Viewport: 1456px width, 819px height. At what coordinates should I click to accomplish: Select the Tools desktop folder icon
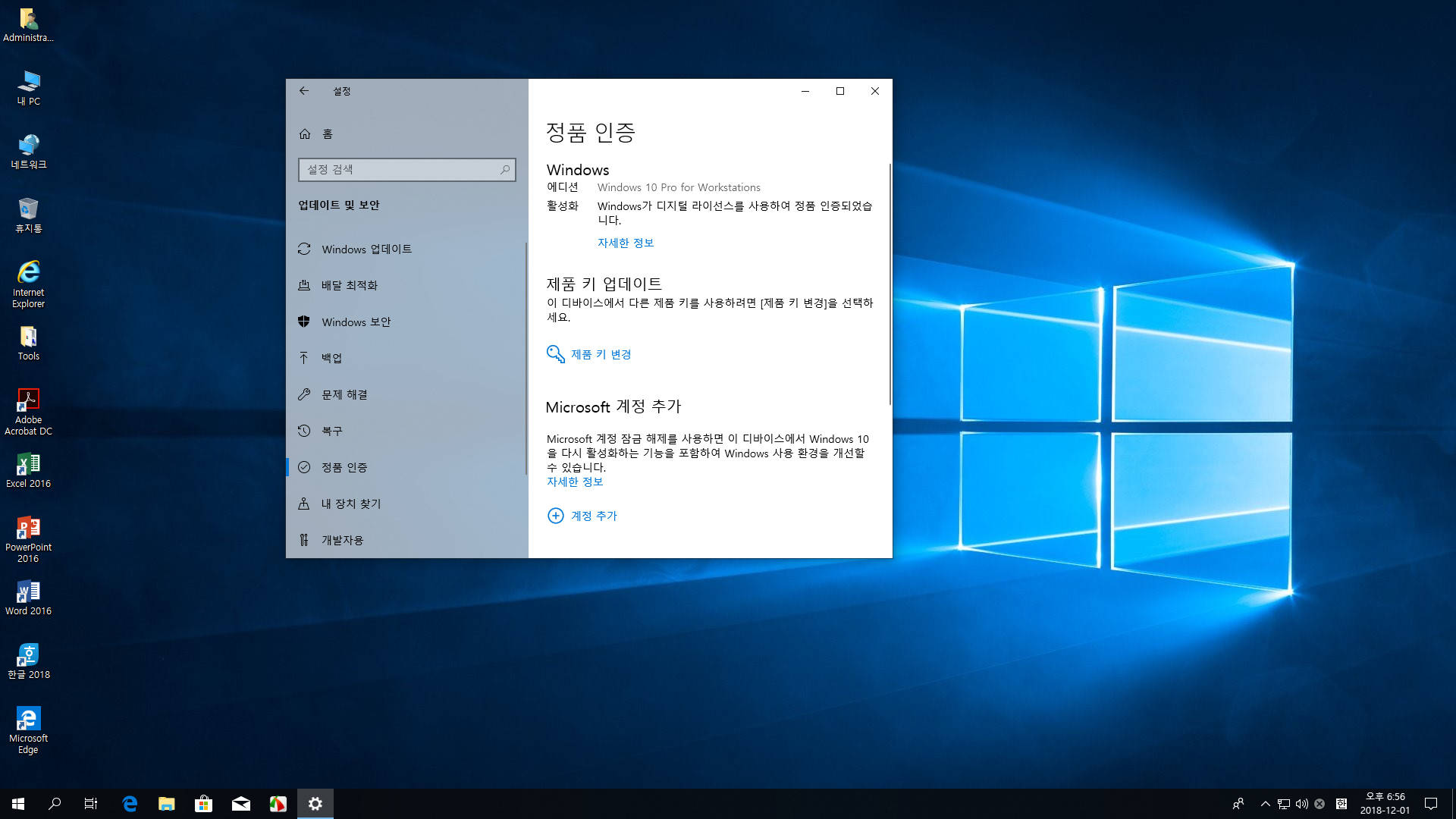coord(28,343)
